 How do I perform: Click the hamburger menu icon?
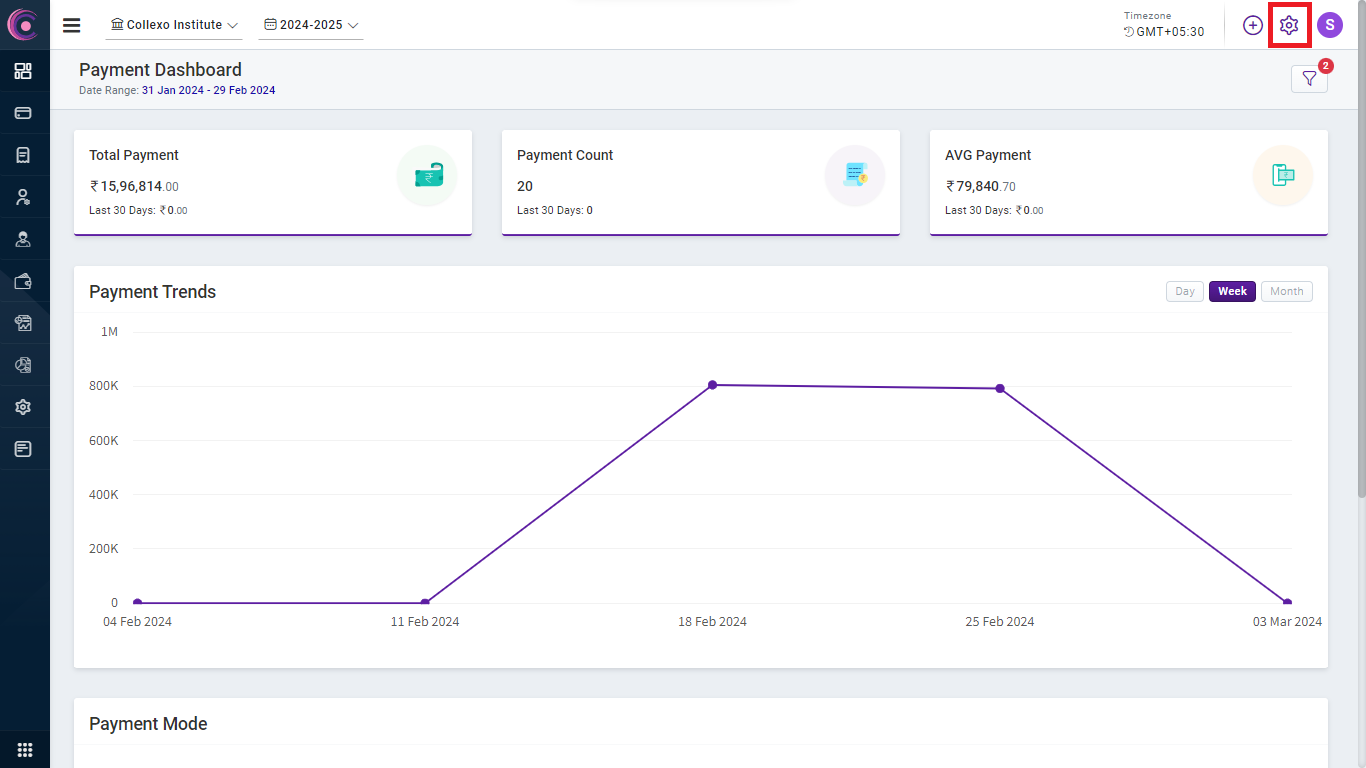click(72, 25)
